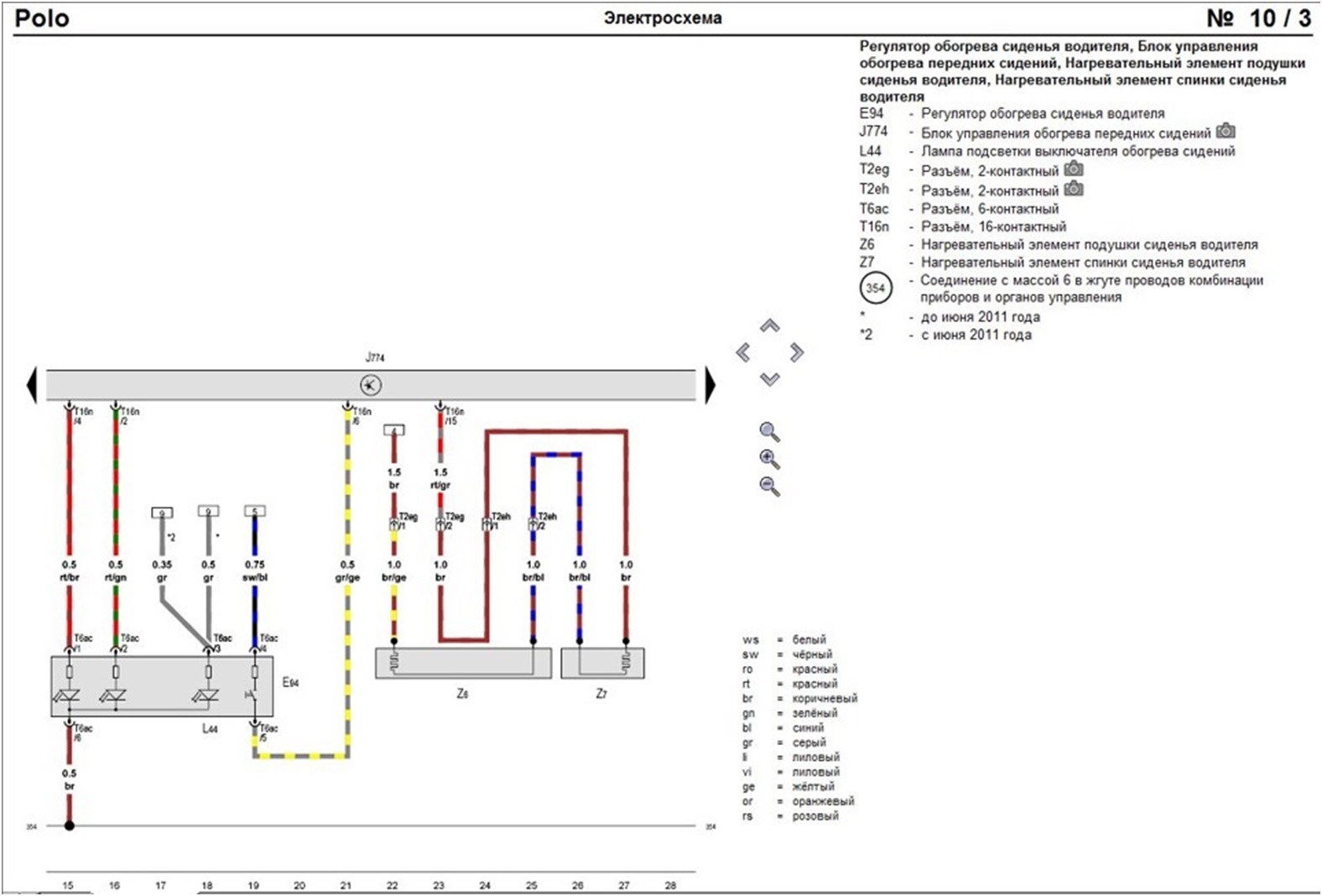Follow reference box 4 above br wire

tap(393, 430)
